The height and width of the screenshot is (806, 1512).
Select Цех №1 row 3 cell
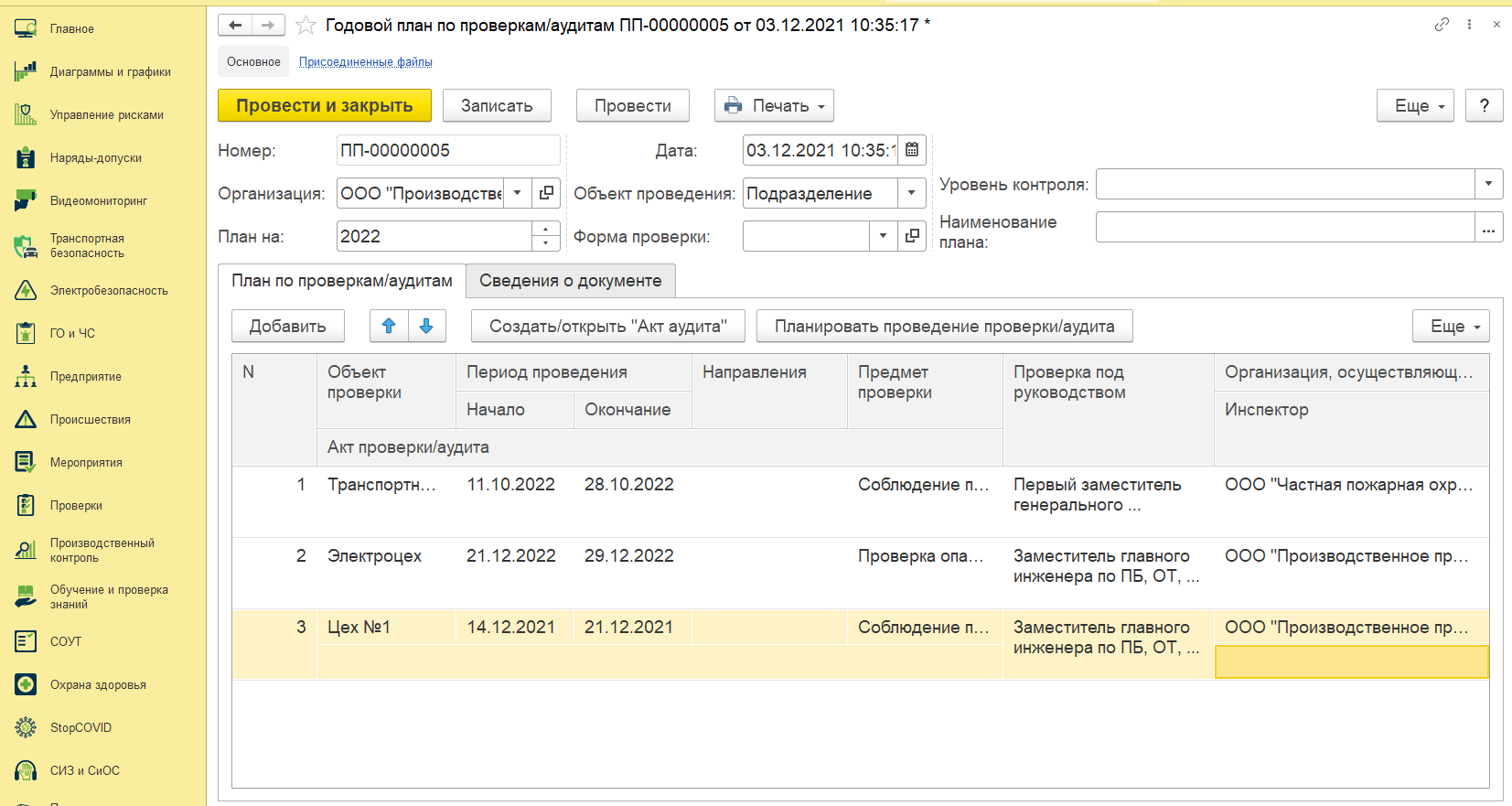click(x=386, y=628)
